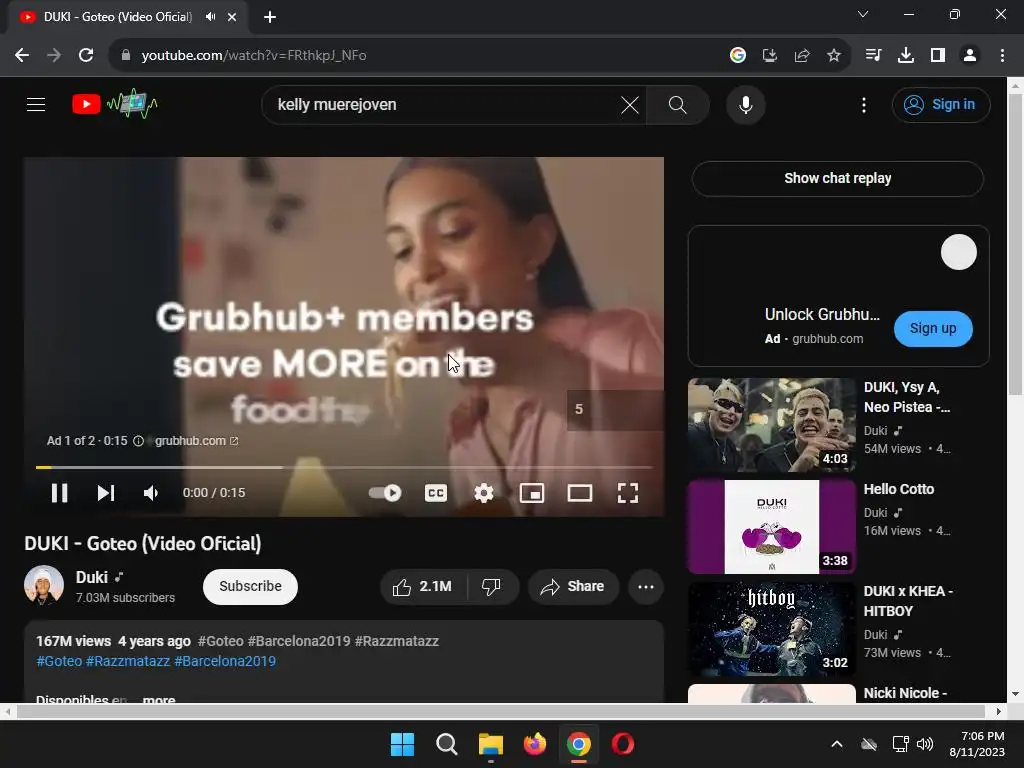
Task: Go back in browser
Action: [22, 56]
